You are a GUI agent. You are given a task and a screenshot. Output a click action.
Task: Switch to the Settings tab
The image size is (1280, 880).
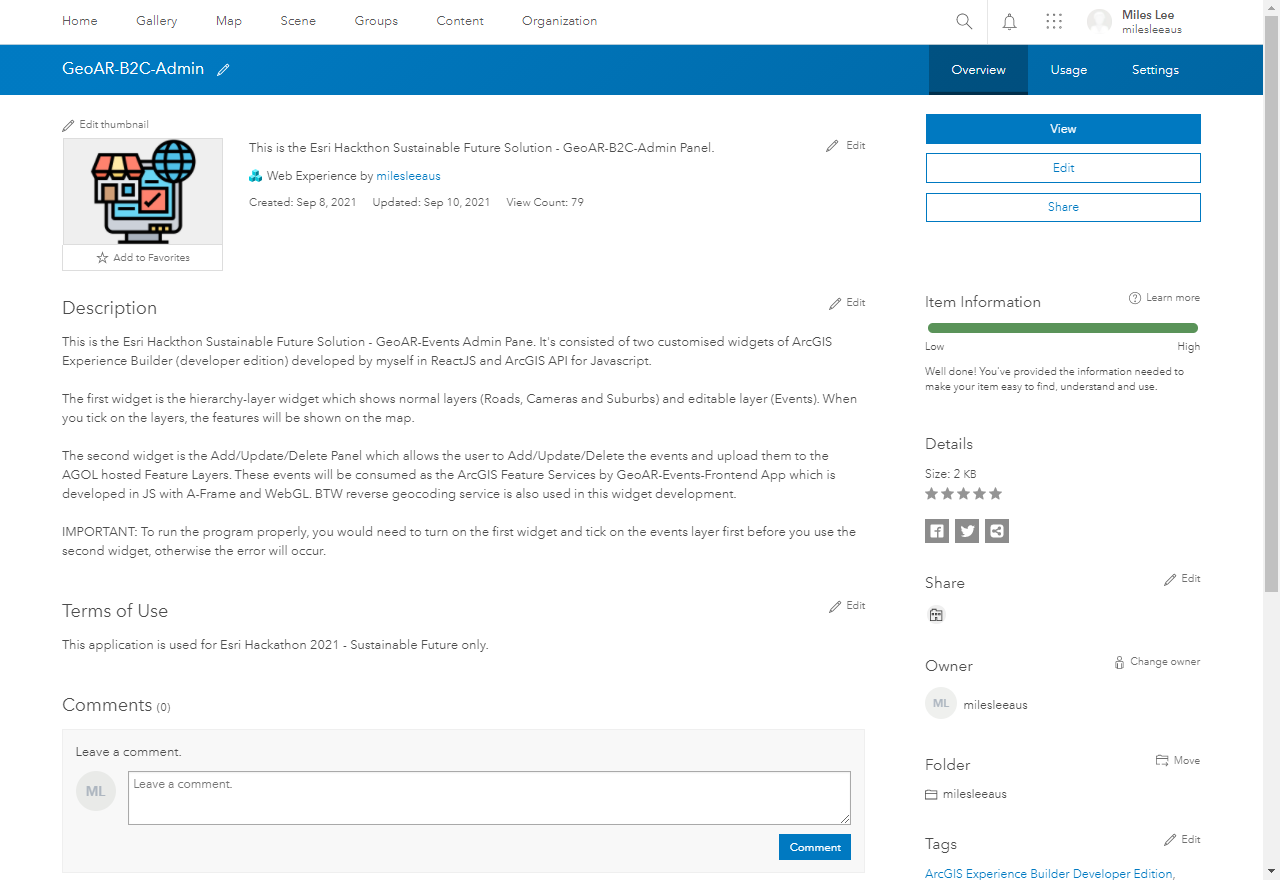(1155, 70)
